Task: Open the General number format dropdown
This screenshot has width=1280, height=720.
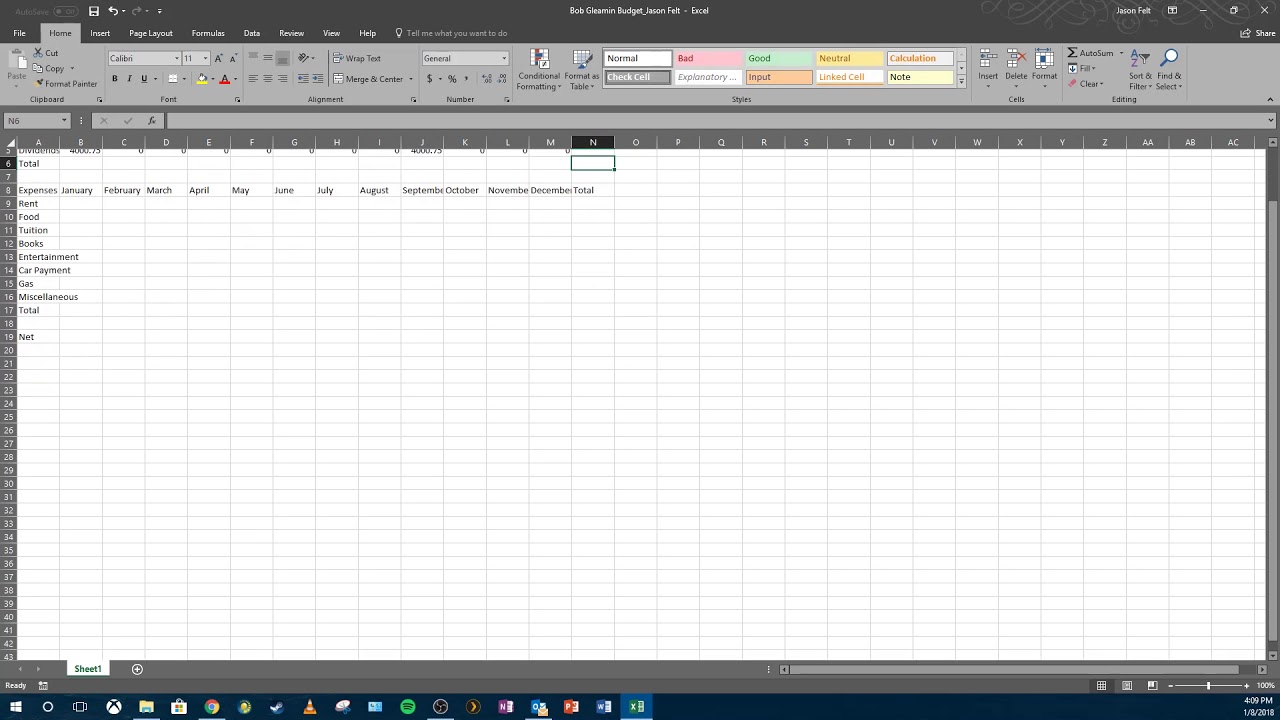Action: point(504,58)
